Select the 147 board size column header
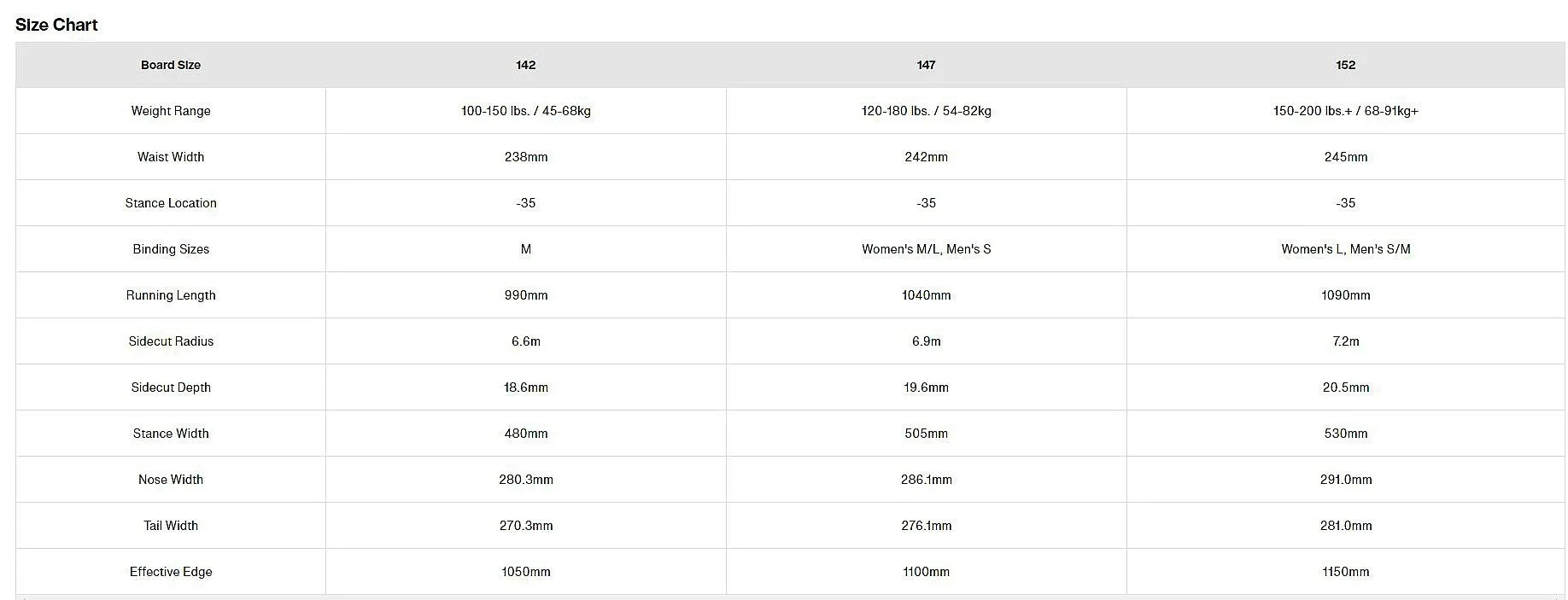The image size is (1568, 600). coord(926,65)
